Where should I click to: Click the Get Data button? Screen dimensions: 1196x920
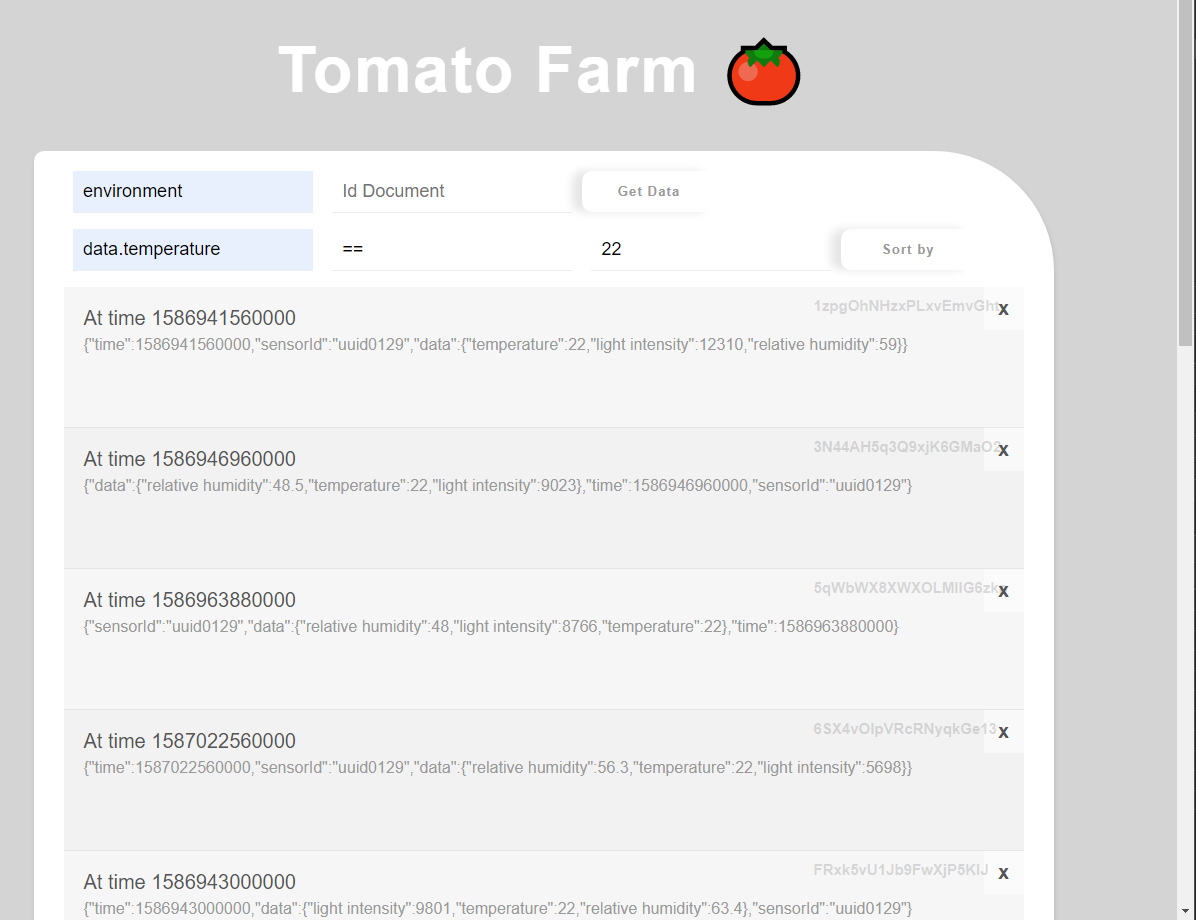click(648, 191)
